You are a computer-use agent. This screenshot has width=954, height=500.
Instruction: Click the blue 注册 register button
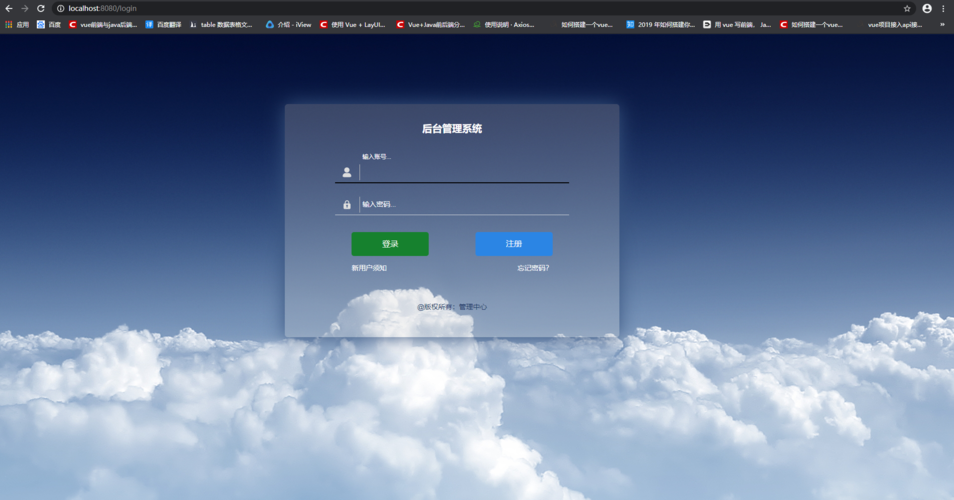point(514,244)
